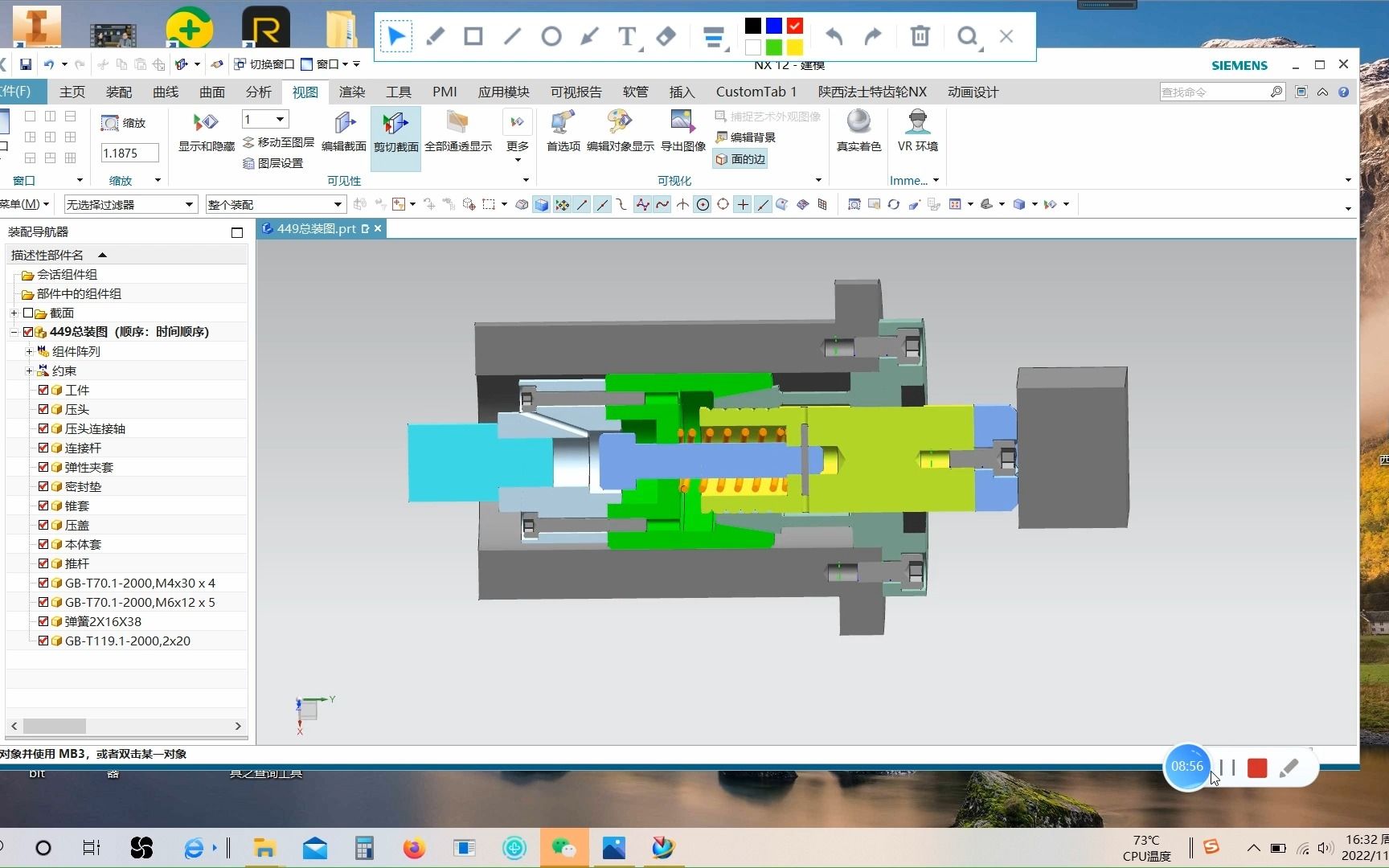This screenshot has height=868, width=1389.
Task: Open VR Environment tool
Action: pyautogui.click(x=917, y=132)
